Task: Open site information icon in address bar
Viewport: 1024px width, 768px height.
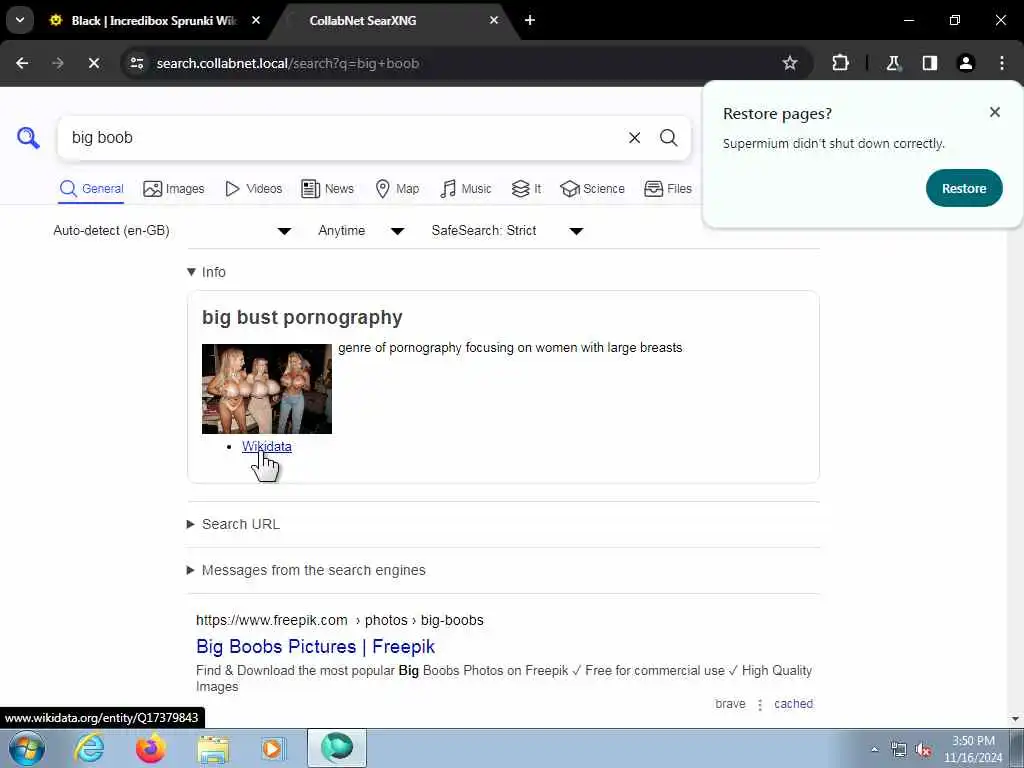Action: coord(136,63)
